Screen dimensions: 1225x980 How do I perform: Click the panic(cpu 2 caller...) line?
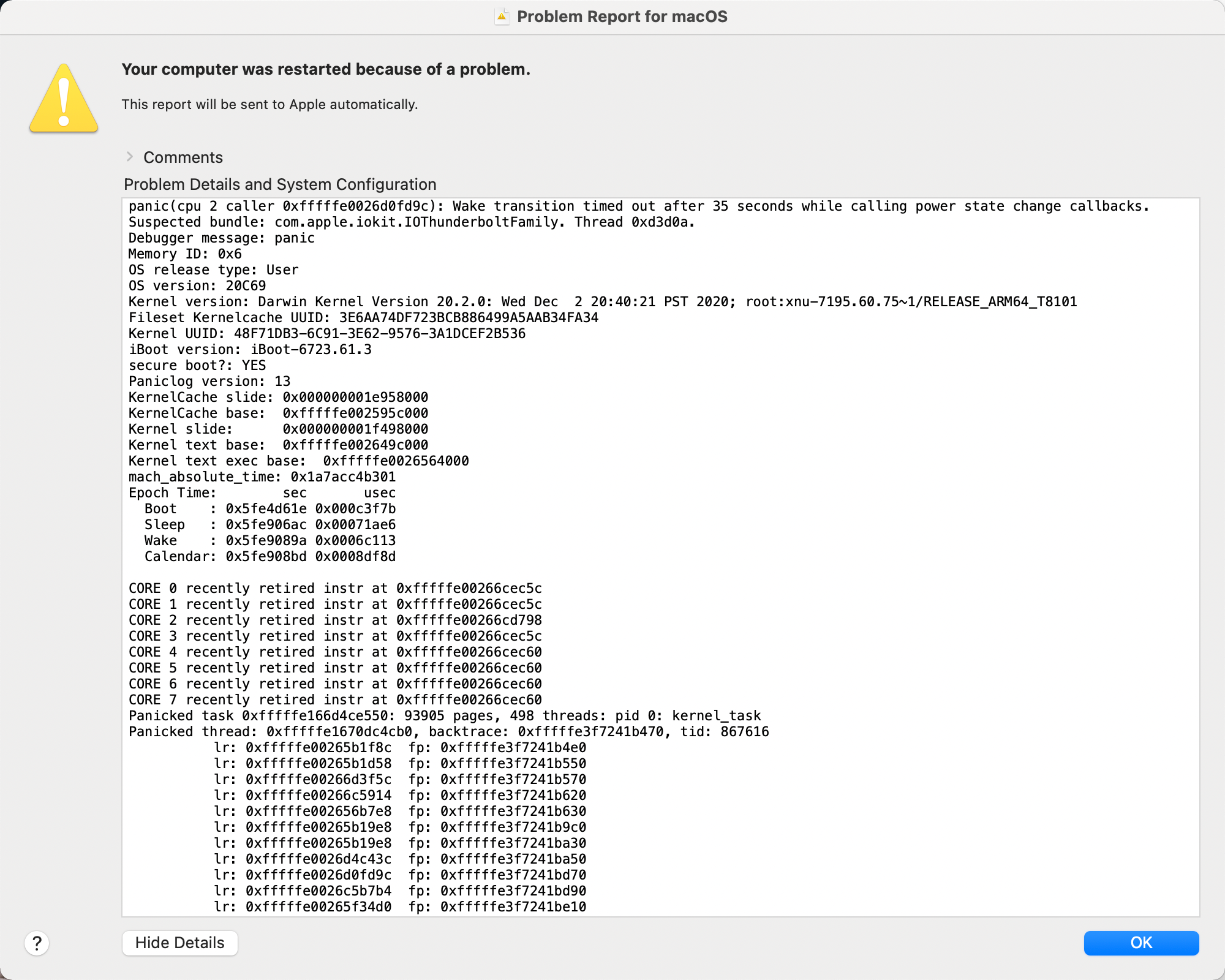pyautogui.click(x=639, y=206)
